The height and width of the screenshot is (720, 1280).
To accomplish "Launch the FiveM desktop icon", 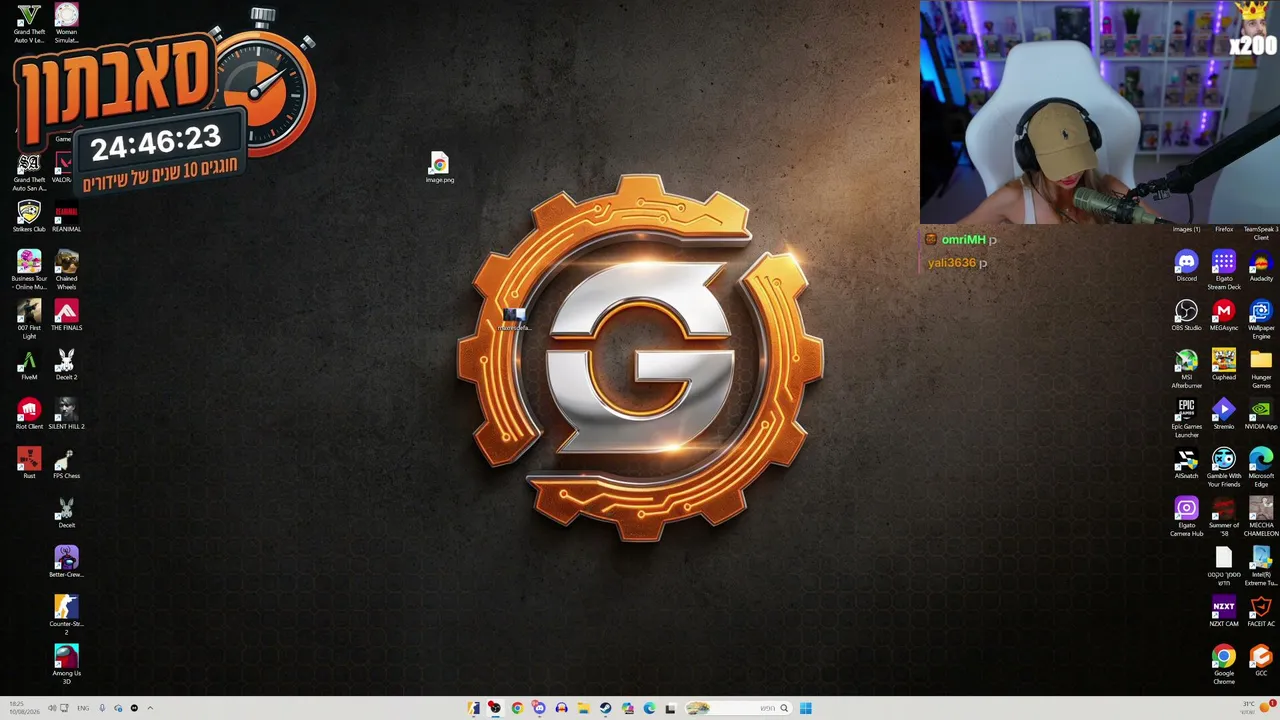I will point(29,365).
